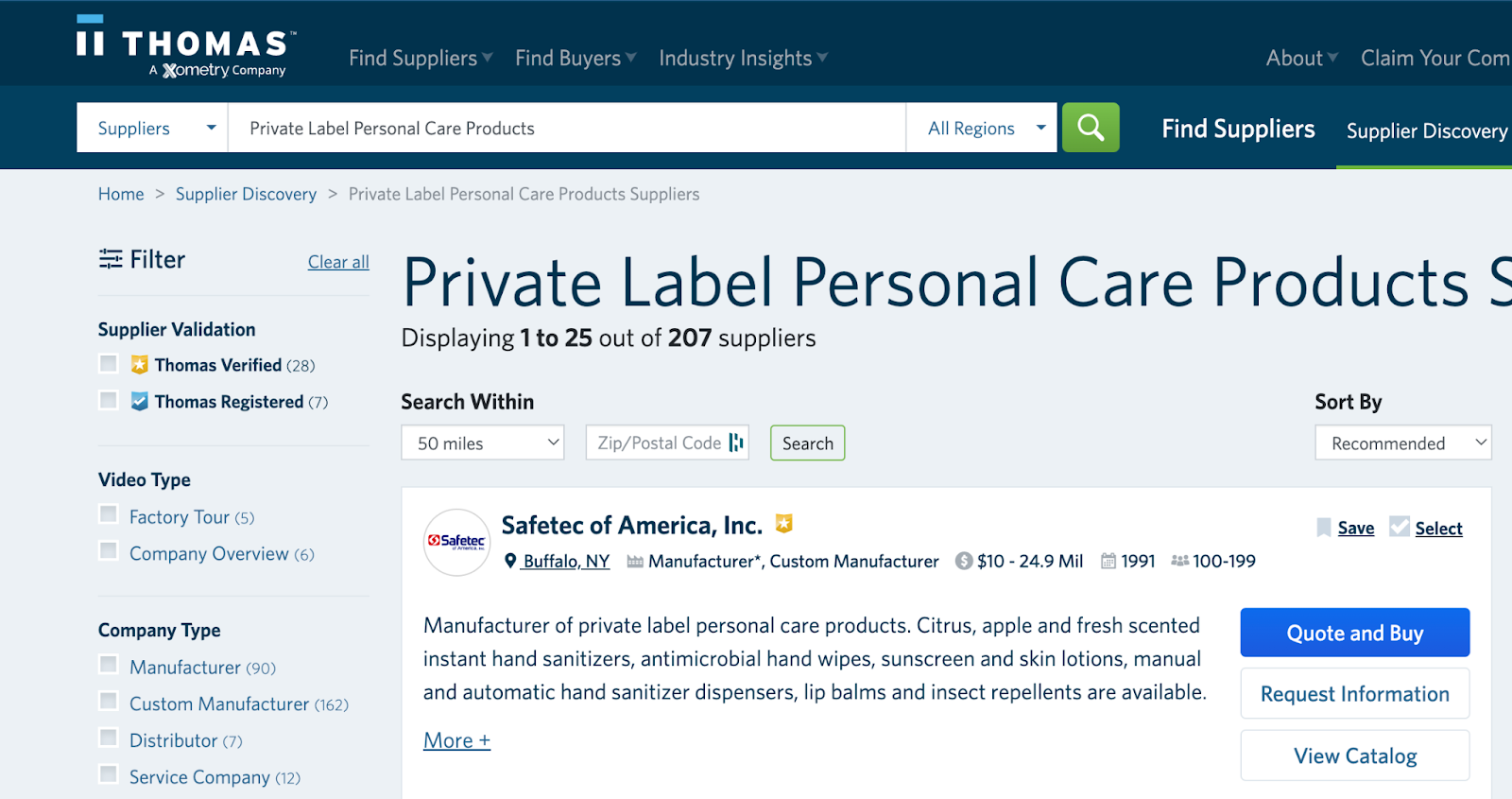Click the Select checkmark icon
The height and width of the screenshot is (799, 1512).
click(1400, 528)
